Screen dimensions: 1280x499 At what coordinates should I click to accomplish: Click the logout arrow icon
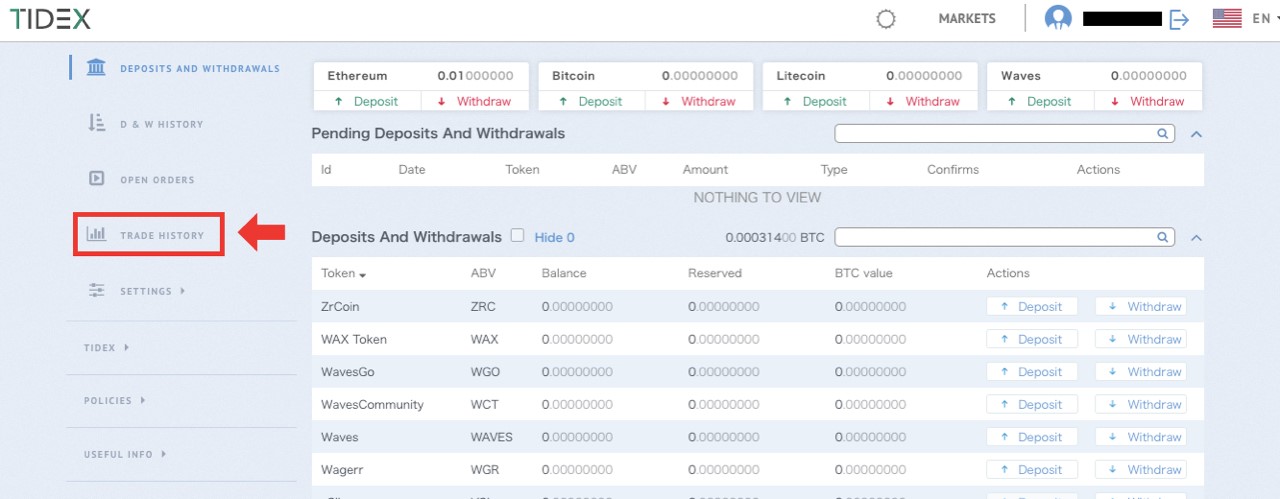tap(1179, 19)
